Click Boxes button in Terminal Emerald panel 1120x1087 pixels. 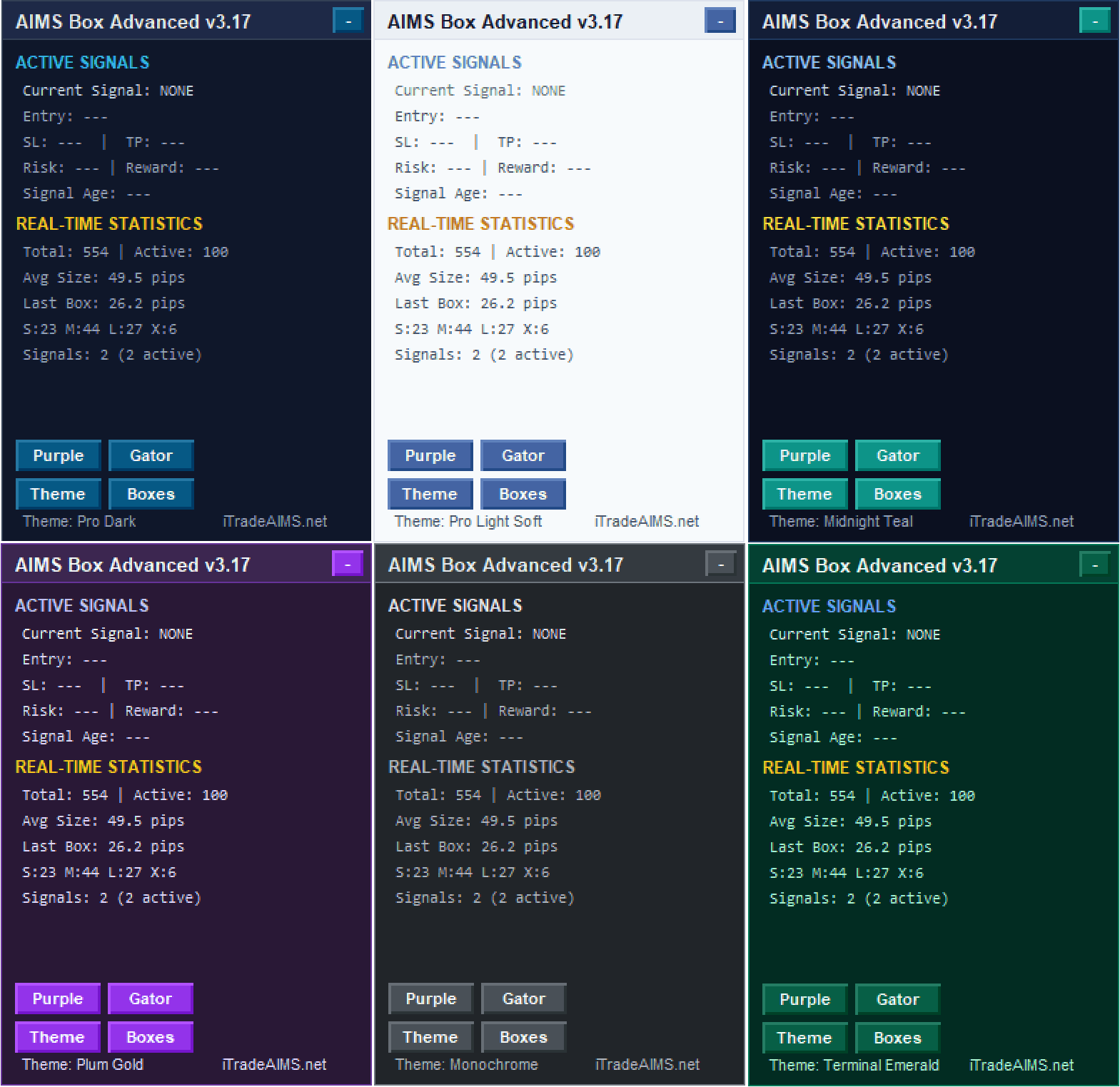(898, 1038)
